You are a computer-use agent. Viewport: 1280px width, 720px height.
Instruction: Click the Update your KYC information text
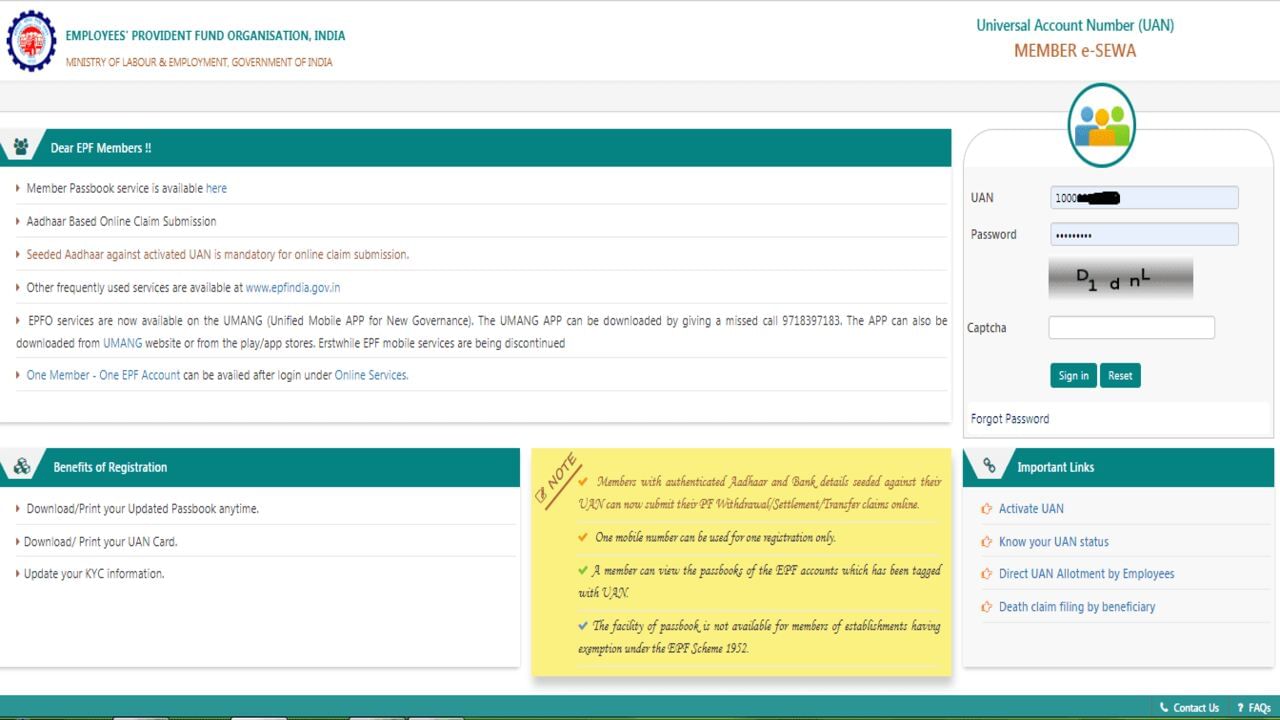click(94, 574)
